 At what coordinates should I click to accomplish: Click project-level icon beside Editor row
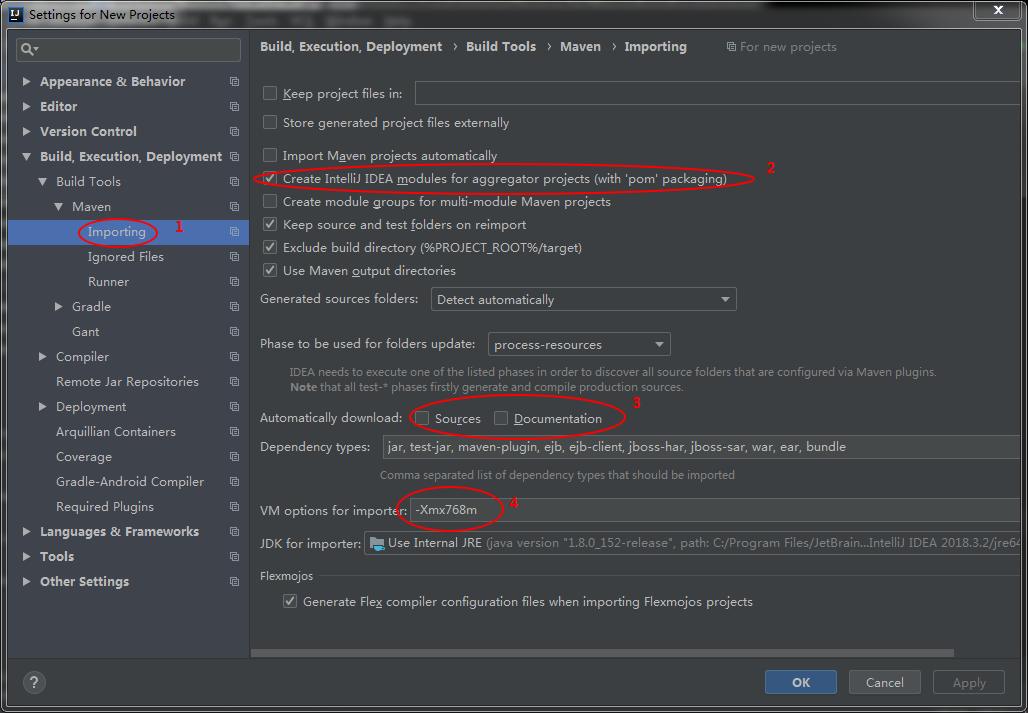click(x=234, y=106)
